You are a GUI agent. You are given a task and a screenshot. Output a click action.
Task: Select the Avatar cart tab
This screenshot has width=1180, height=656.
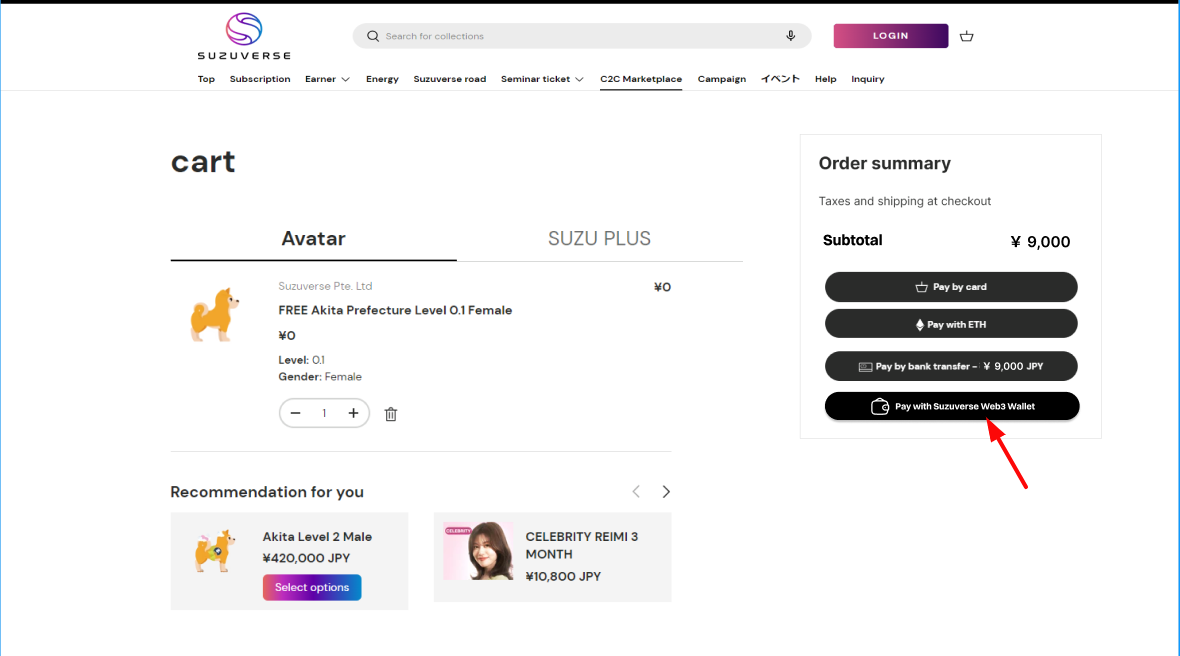point(313,239)
